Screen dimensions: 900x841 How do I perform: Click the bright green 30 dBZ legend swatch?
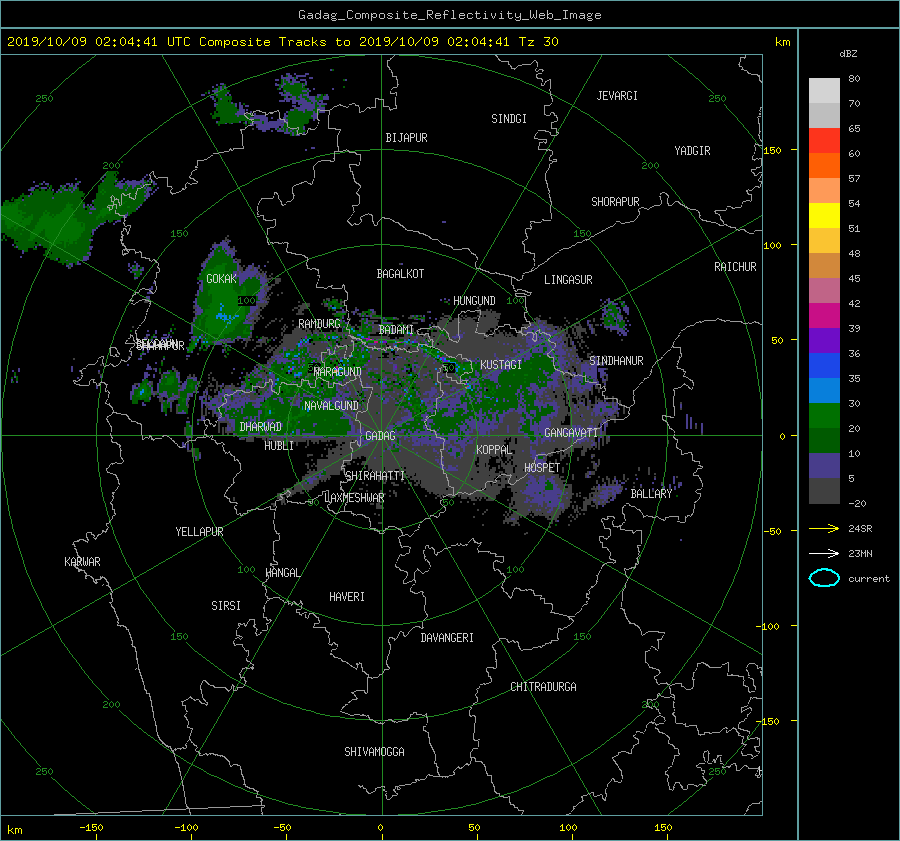[824, 415]
